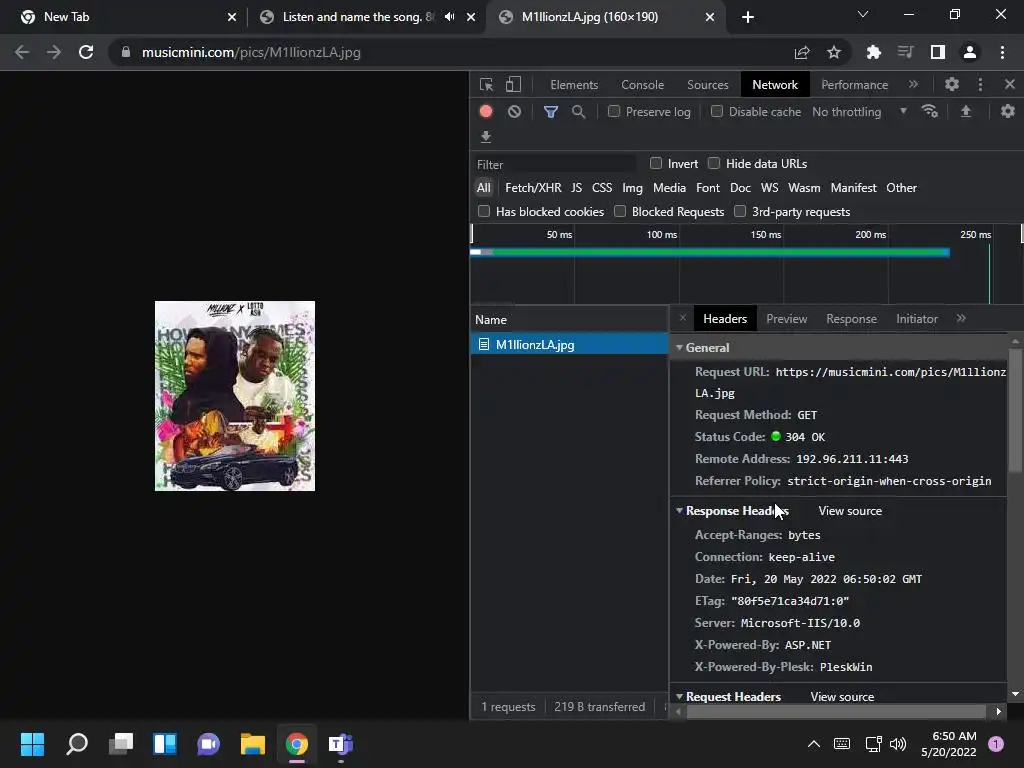Viewport: 1024px width, 768px height.
Task: Click the album cover image
Action: [234, 396]
